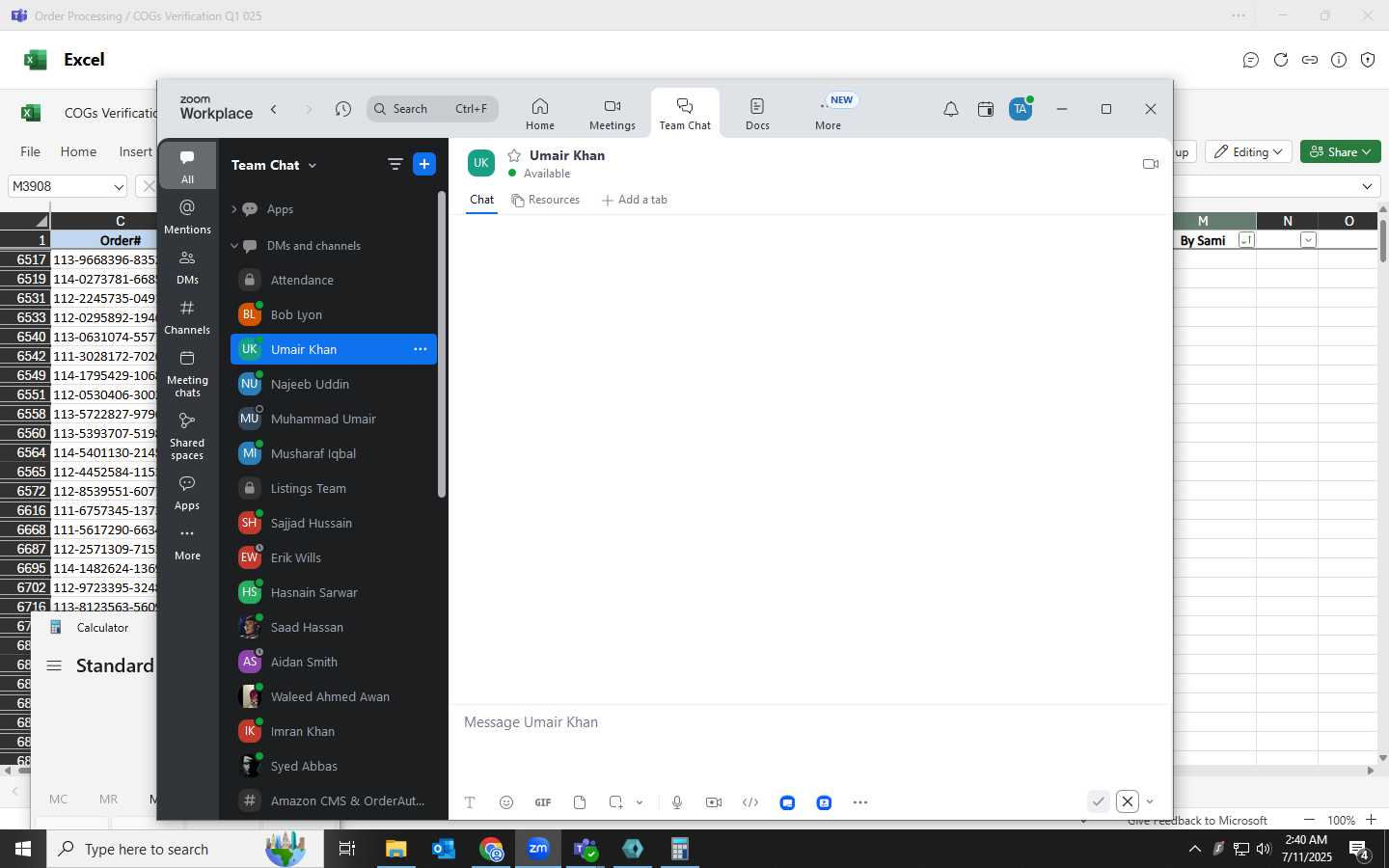1389x868 pixels.
Task: Open the More tab marked NEW
Action: click(828, 114)
